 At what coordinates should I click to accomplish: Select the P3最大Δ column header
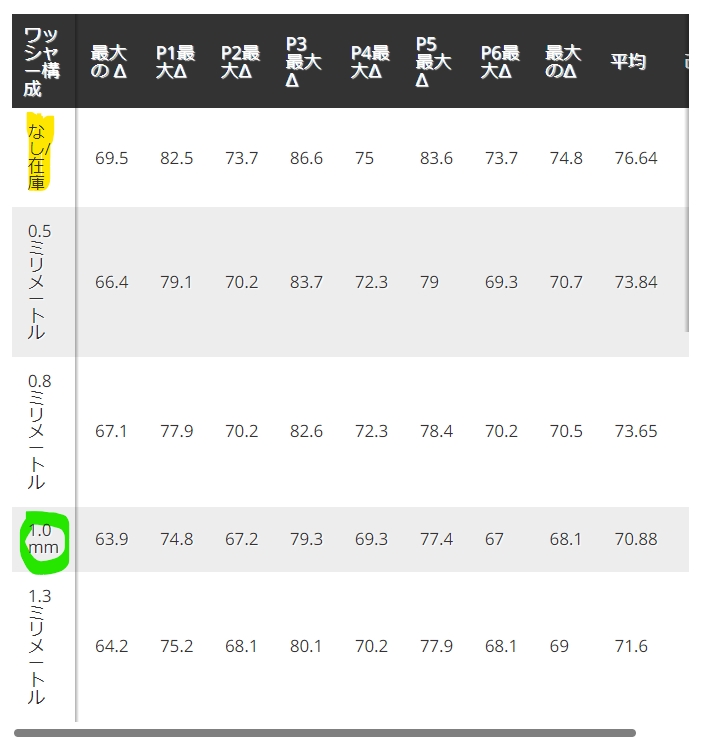pos(303,61)
